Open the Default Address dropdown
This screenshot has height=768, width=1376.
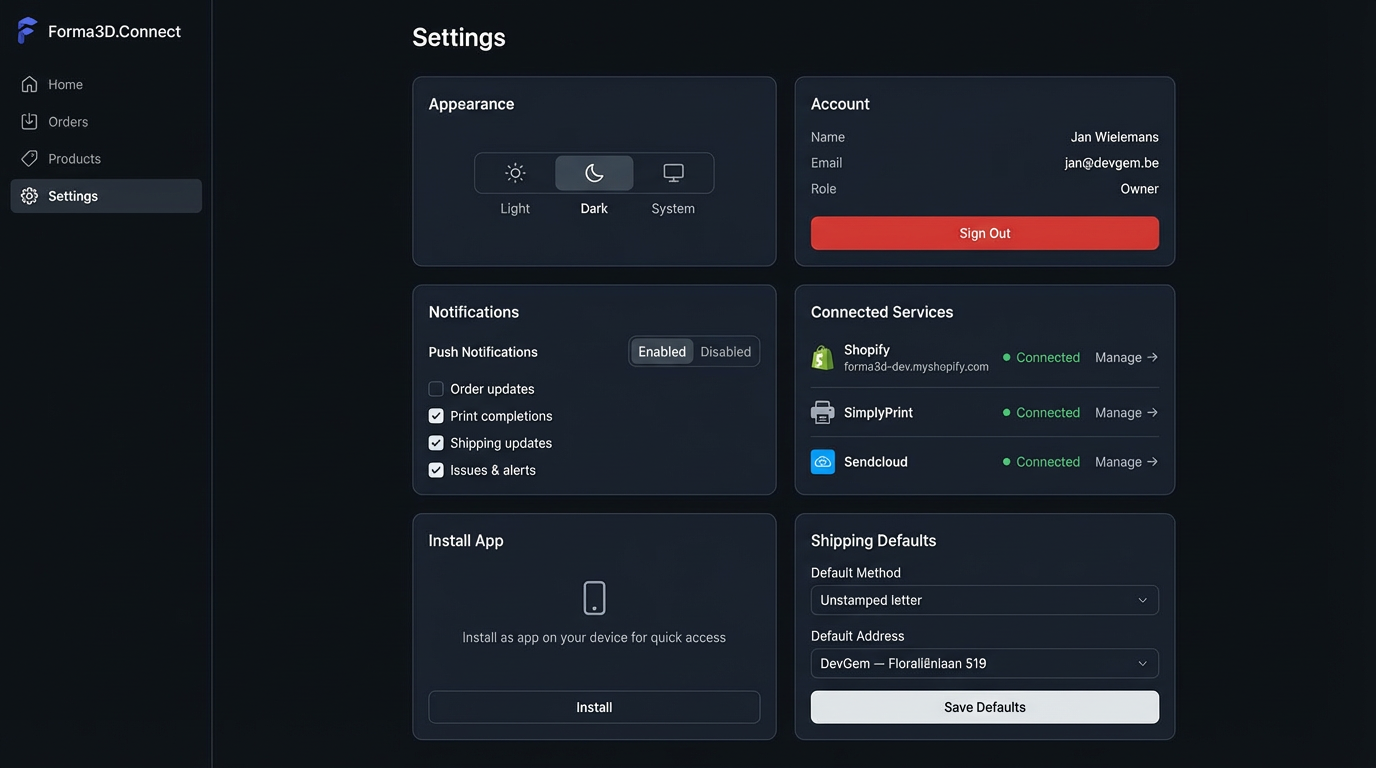tap(984, 663)
